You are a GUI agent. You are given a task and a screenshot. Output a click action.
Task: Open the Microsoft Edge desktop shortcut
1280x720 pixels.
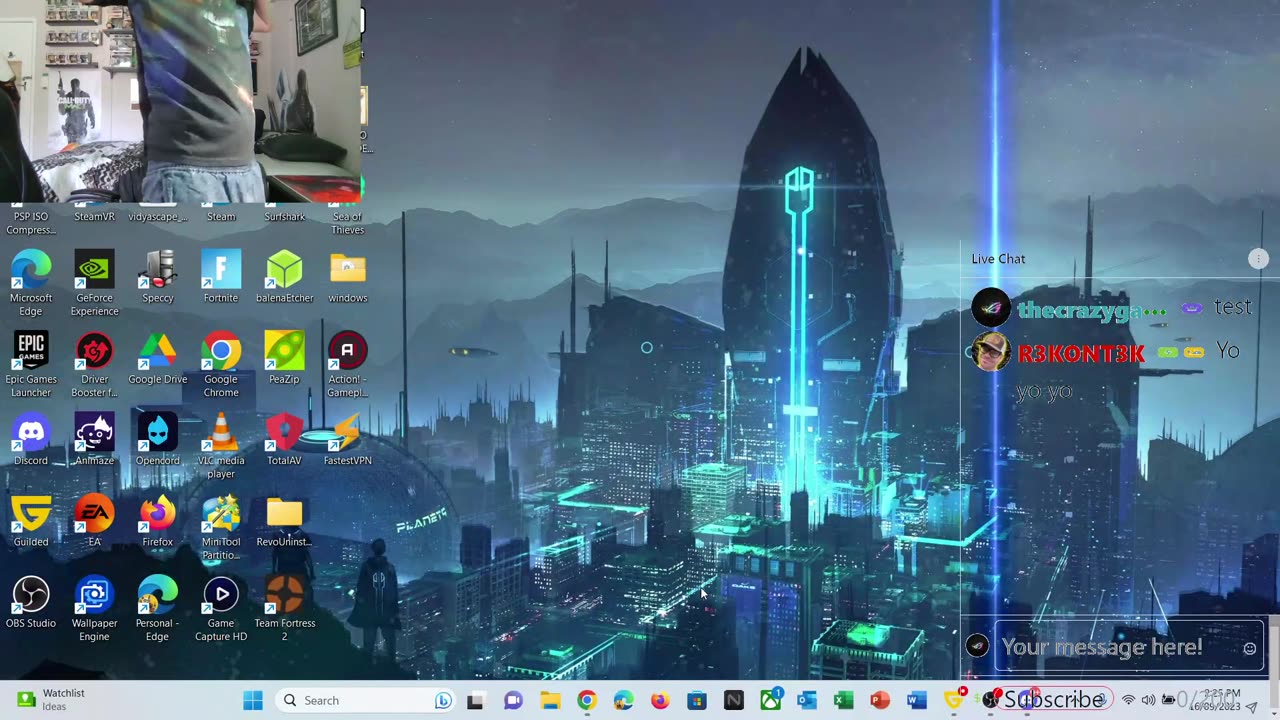coord(31,283)
